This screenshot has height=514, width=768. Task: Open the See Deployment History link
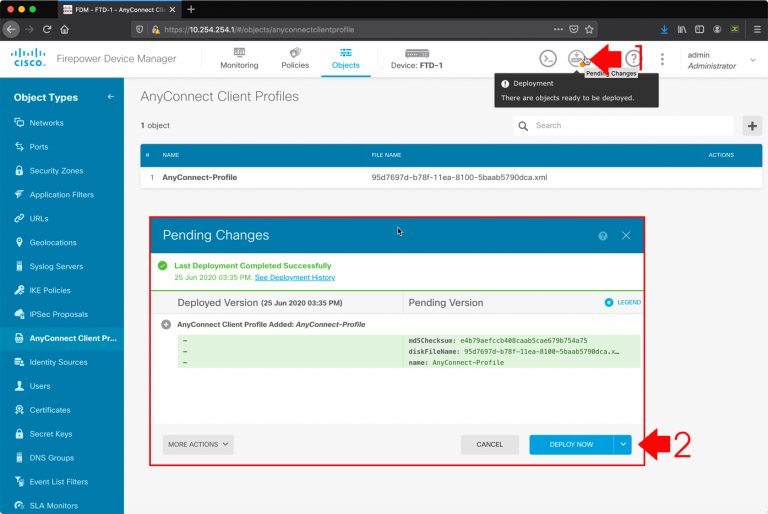tap(295, 277)
